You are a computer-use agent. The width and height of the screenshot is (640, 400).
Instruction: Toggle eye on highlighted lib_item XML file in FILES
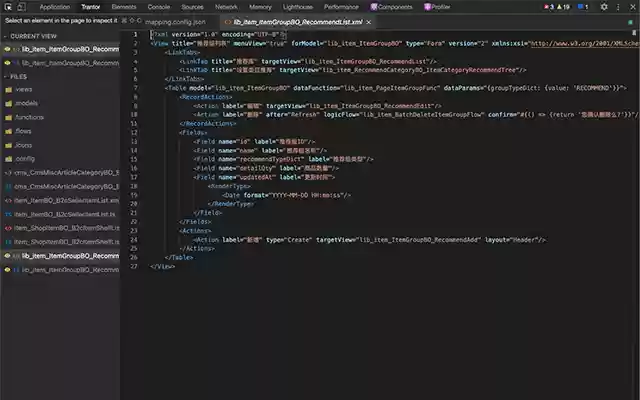[x=7, y=256]
